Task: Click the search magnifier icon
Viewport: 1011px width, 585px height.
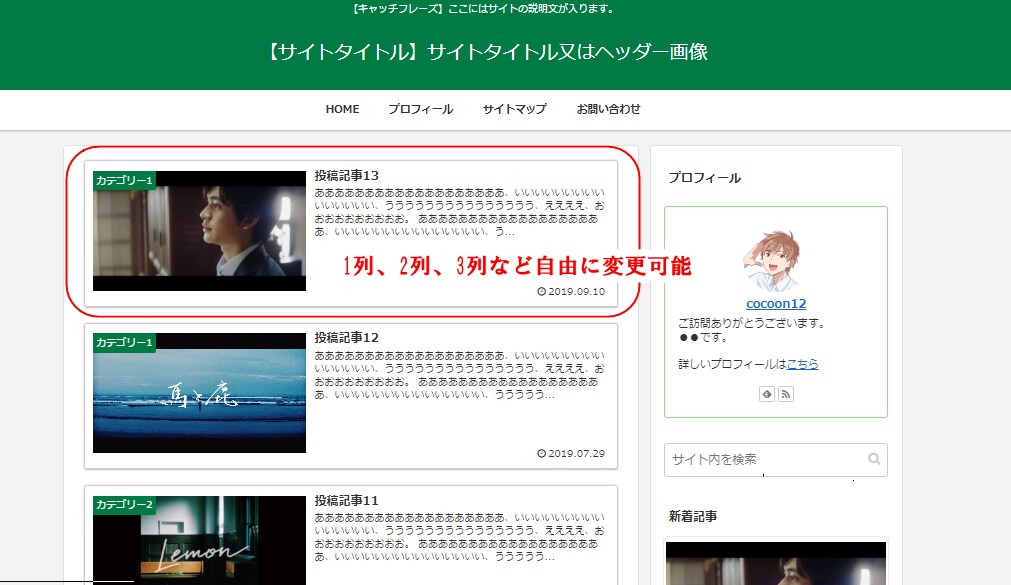Action: [874, 459]
